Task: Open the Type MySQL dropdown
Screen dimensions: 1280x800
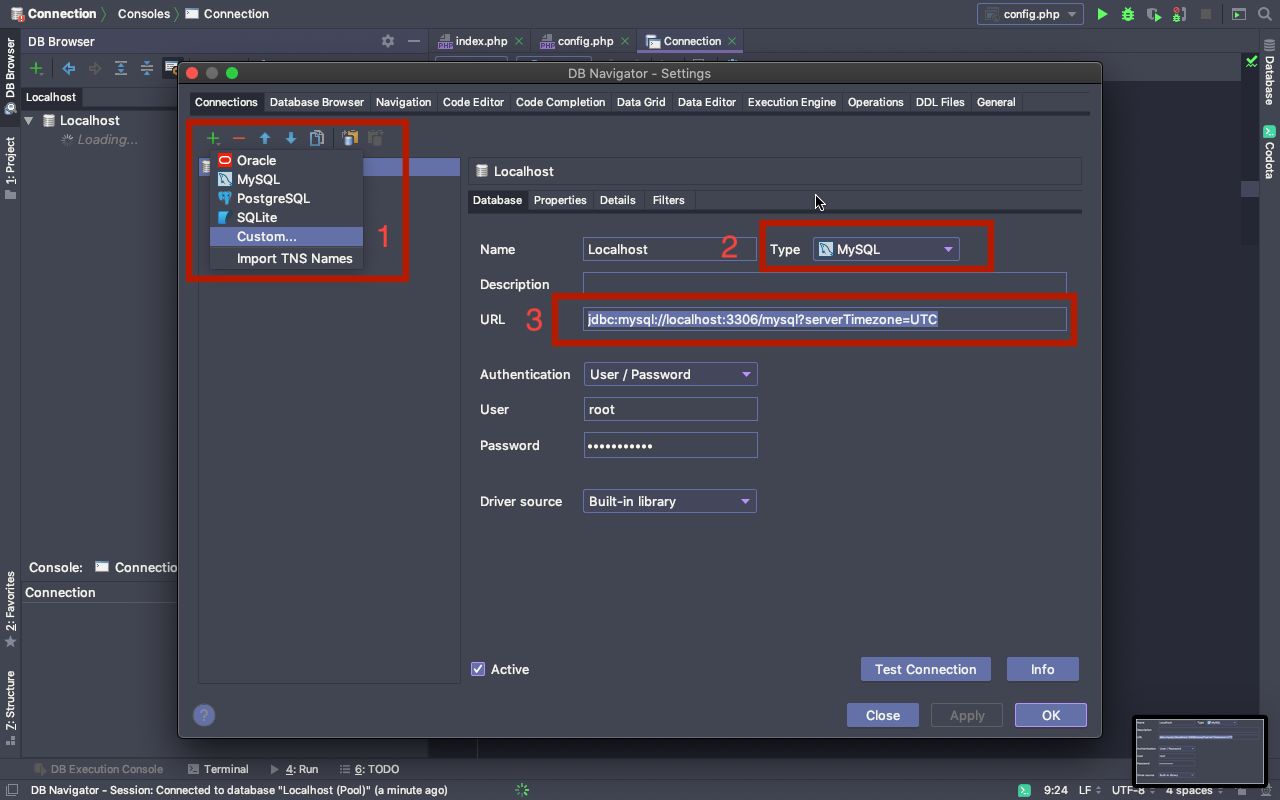Action: (x=886, y=249)
